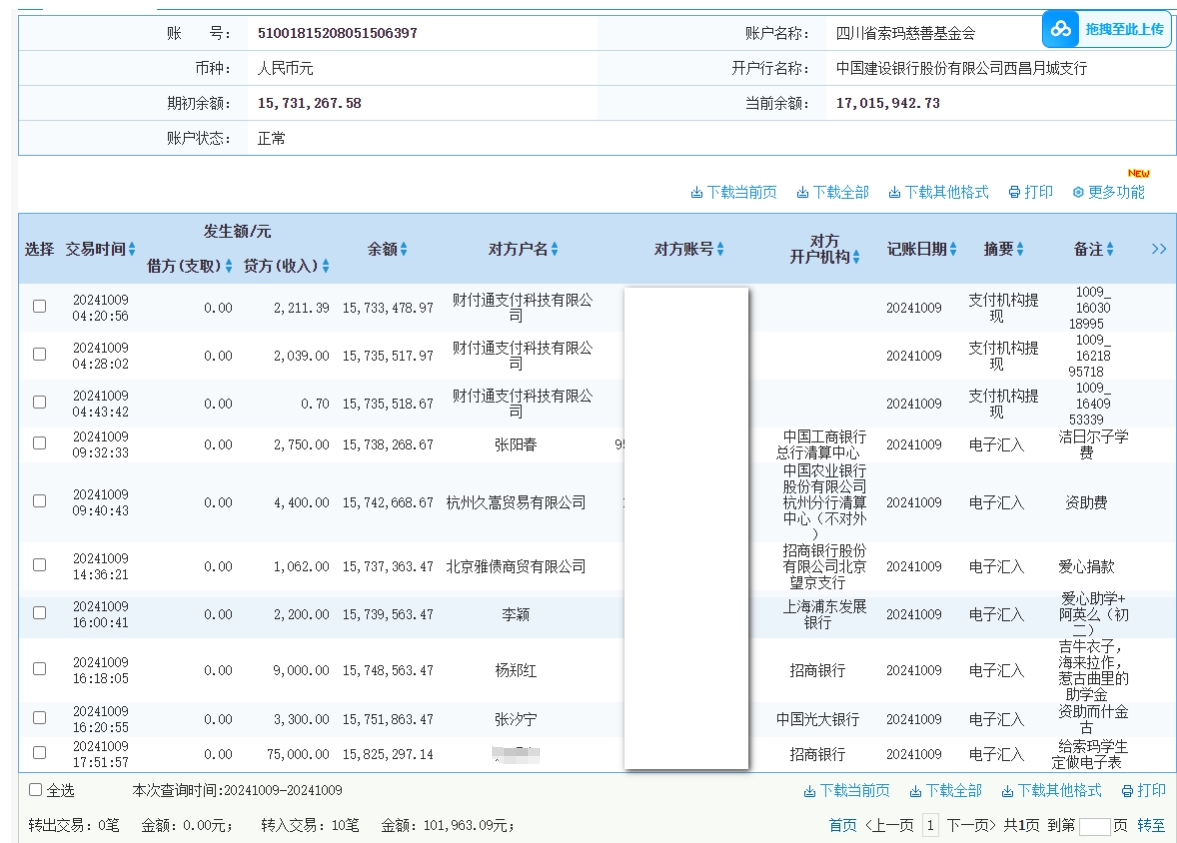Click bottom 打印 link
Screen dimensions: 1177x843
1151,790
